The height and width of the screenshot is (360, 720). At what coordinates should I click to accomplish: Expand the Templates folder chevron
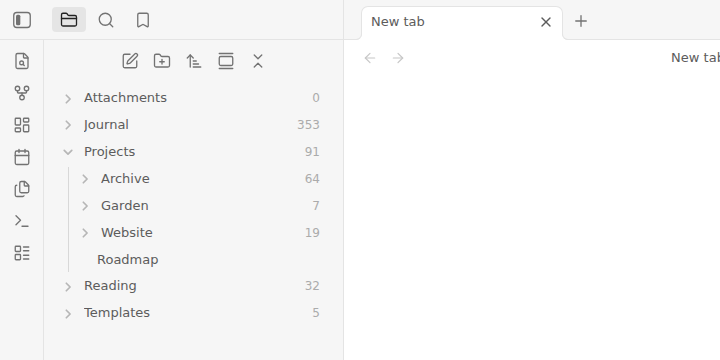68,314
